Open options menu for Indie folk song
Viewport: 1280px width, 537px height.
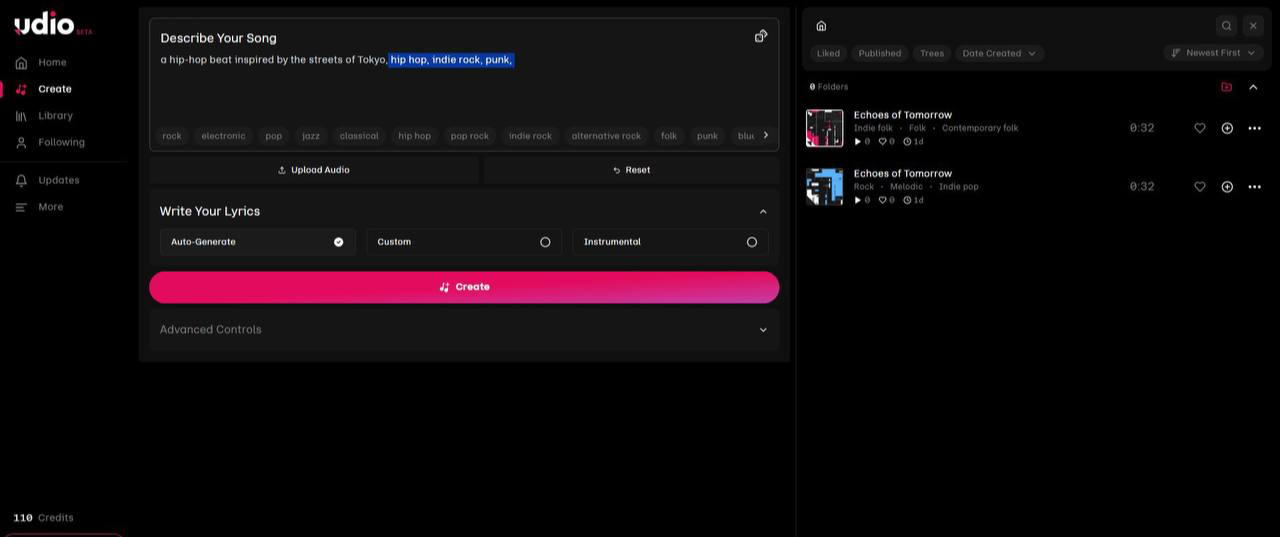pos(1254,128)
